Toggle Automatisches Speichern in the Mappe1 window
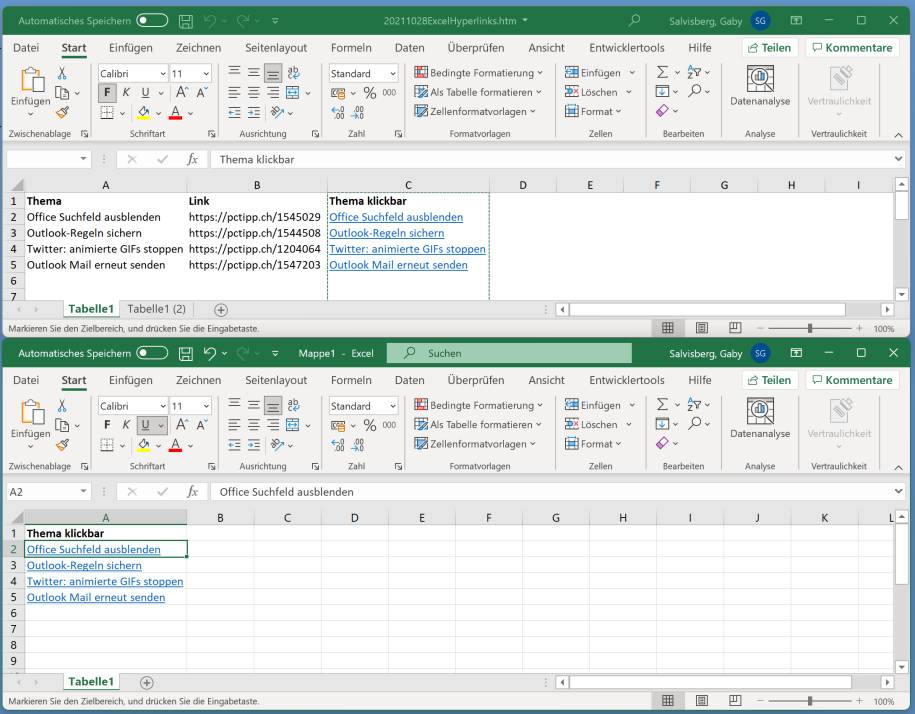915x714 pixels. click(x=152, y=353)
